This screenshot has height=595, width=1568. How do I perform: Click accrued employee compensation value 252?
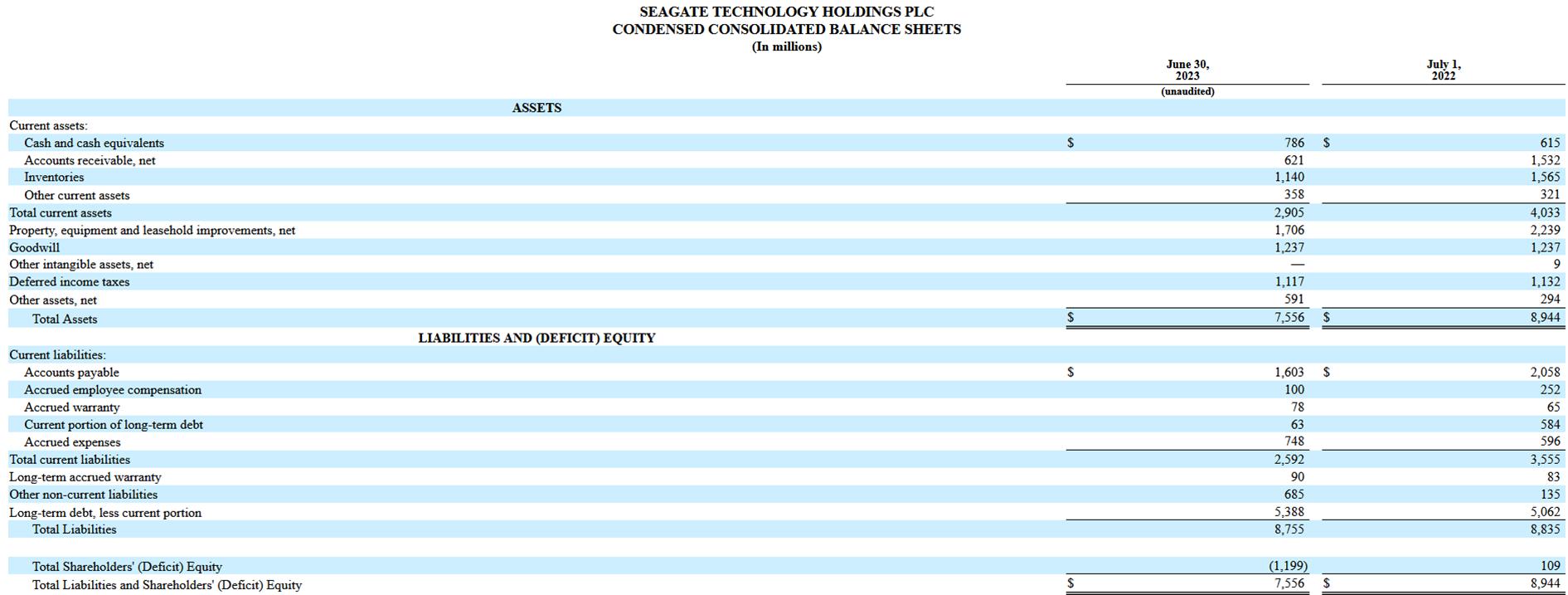(x=1550, y=389)
